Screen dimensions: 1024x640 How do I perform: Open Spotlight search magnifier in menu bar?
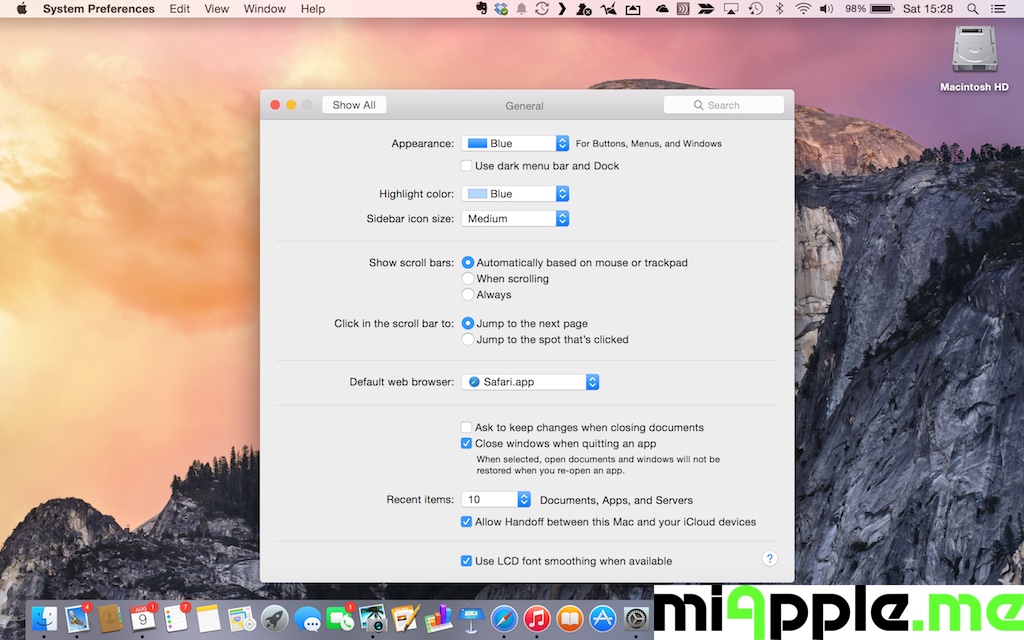(x=972, y=9)
